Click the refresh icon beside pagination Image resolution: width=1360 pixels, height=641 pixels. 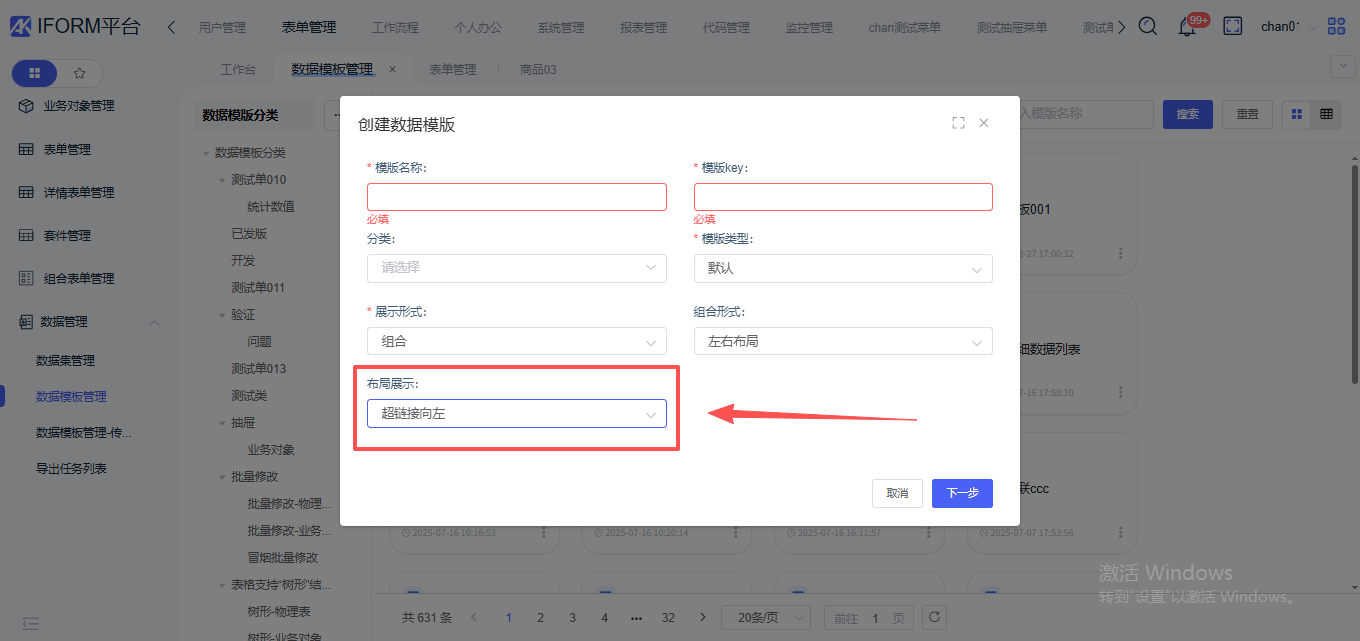click(933, 618)
